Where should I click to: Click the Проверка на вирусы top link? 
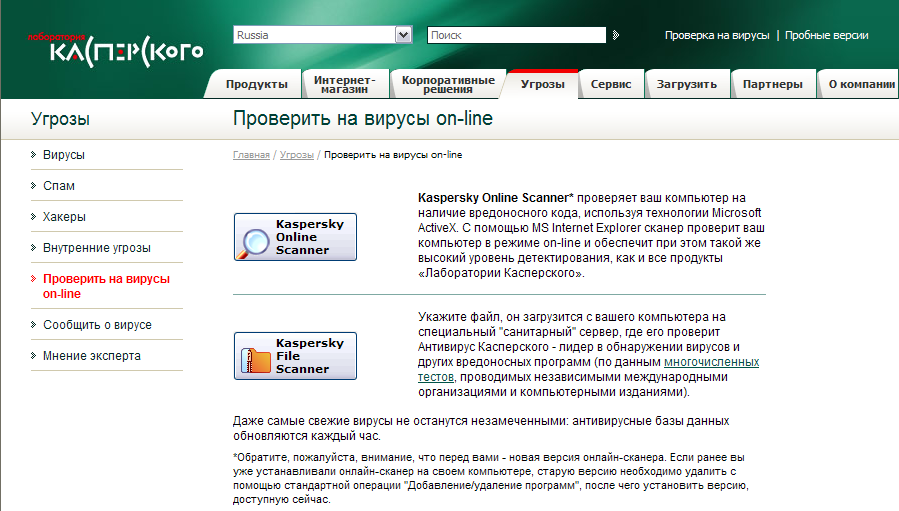(717, 35)
